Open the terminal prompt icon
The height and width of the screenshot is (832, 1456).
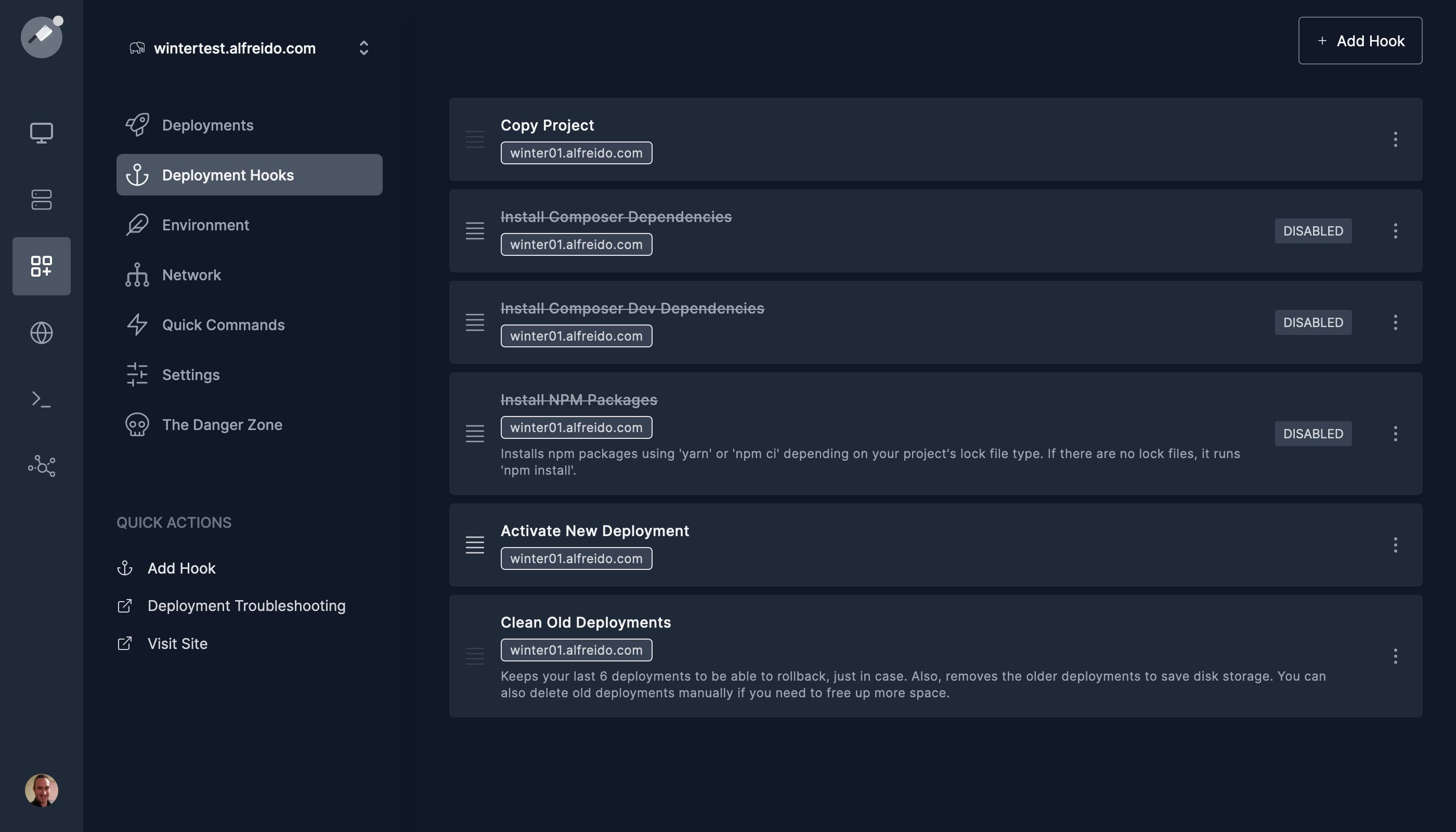click(x=41, y=399)
